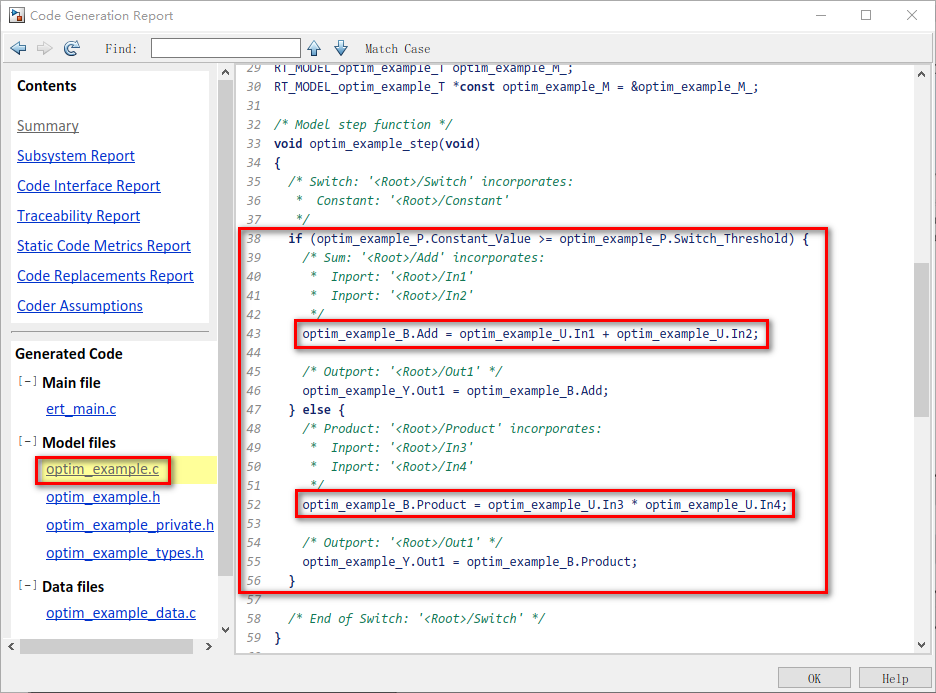
Task: Click the '/* End of Switch' comment line
Action: coord(416,619)
